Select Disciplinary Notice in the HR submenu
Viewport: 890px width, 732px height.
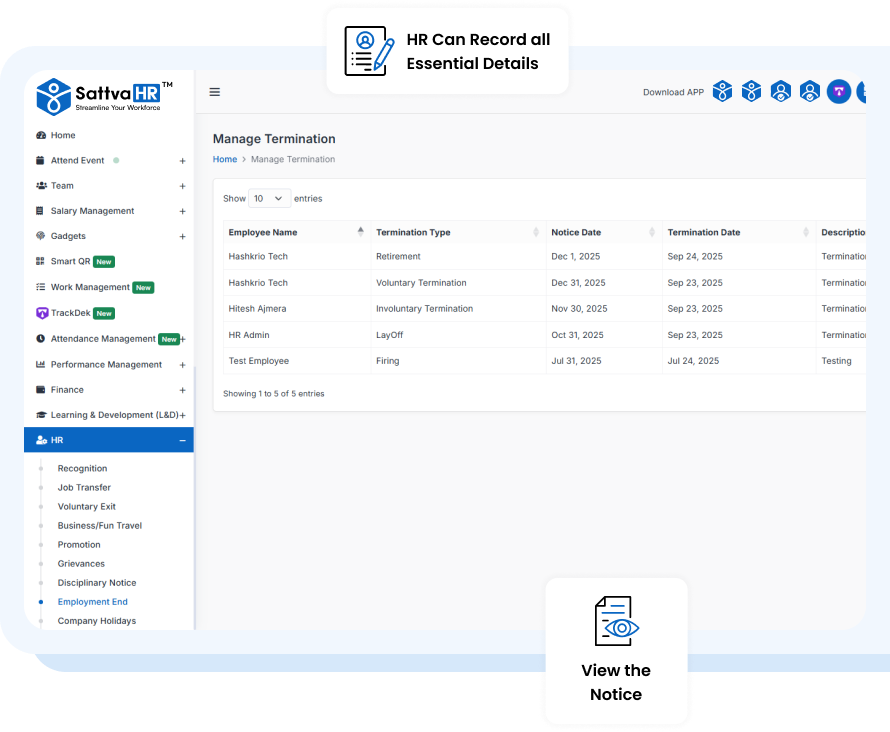tap(96, 582)
